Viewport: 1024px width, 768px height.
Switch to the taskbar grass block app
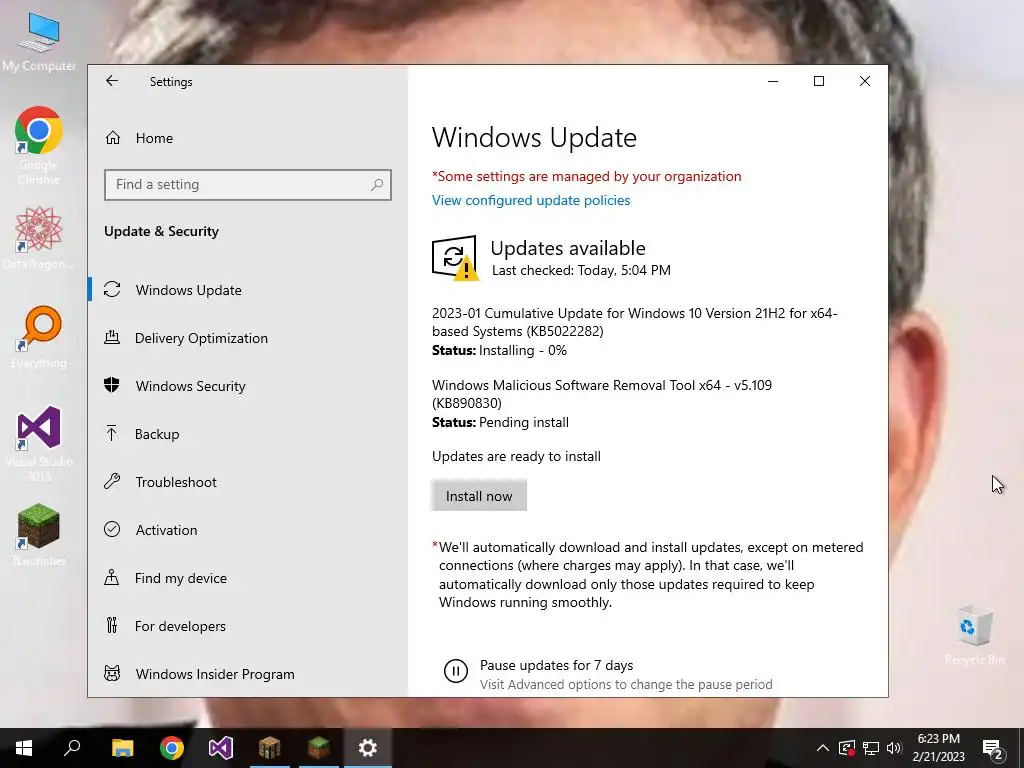(x=319, y=748)
